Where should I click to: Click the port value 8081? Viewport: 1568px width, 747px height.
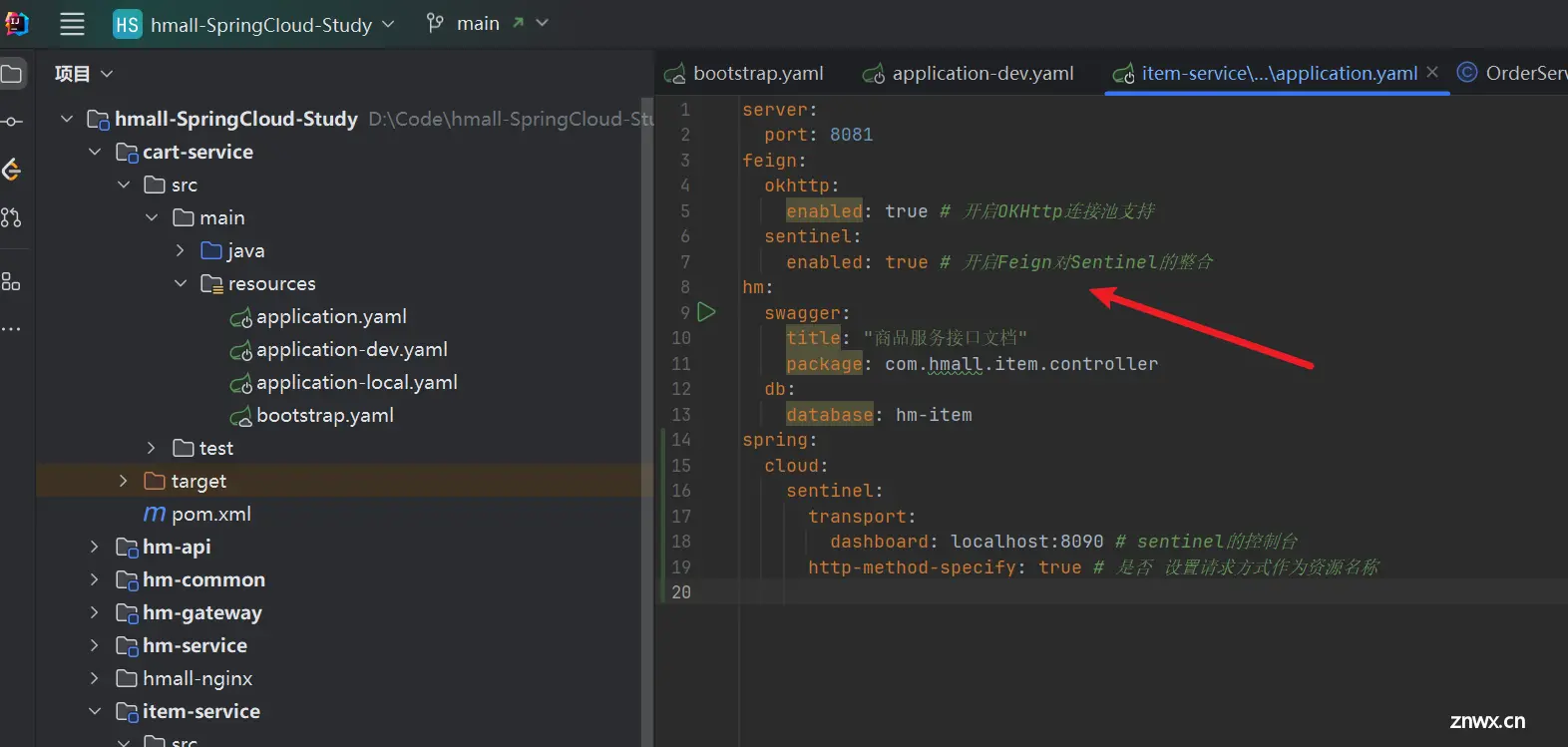pos(851,135)
